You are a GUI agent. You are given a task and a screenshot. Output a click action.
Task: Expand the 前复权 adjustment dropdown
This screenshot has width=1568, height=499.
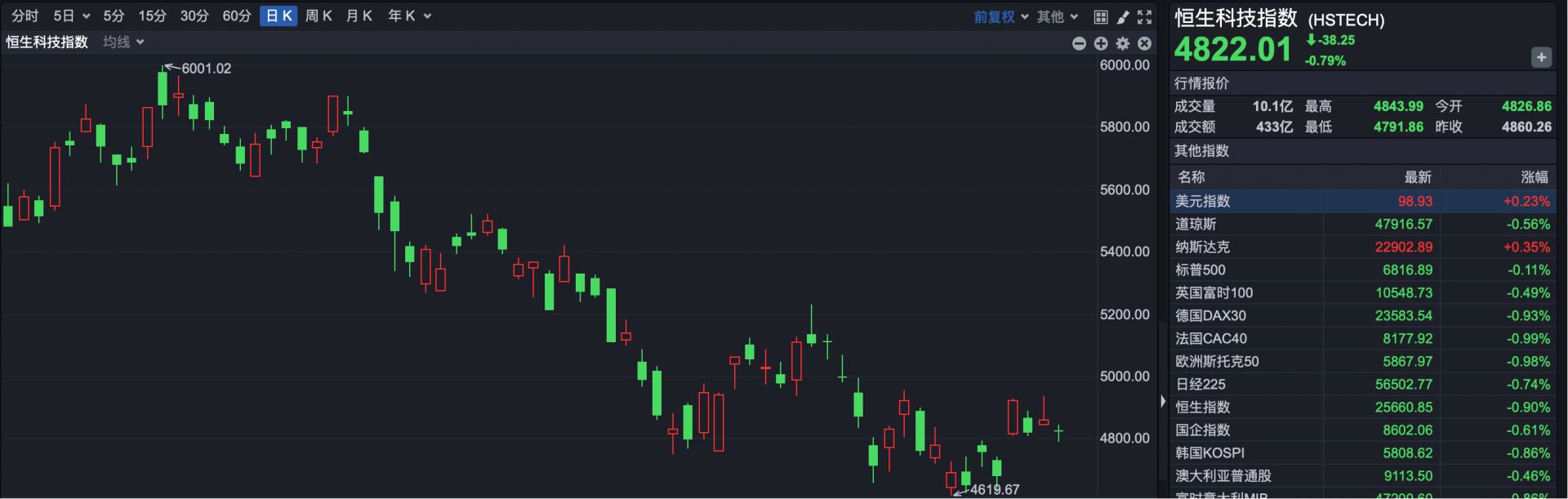point(1000,16)
